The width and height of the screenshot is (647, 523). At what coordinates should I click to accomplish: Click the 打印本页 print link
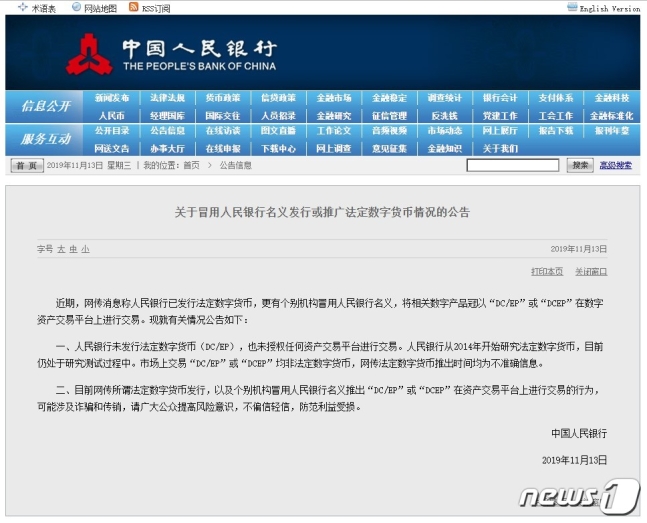tap(547, 272)
